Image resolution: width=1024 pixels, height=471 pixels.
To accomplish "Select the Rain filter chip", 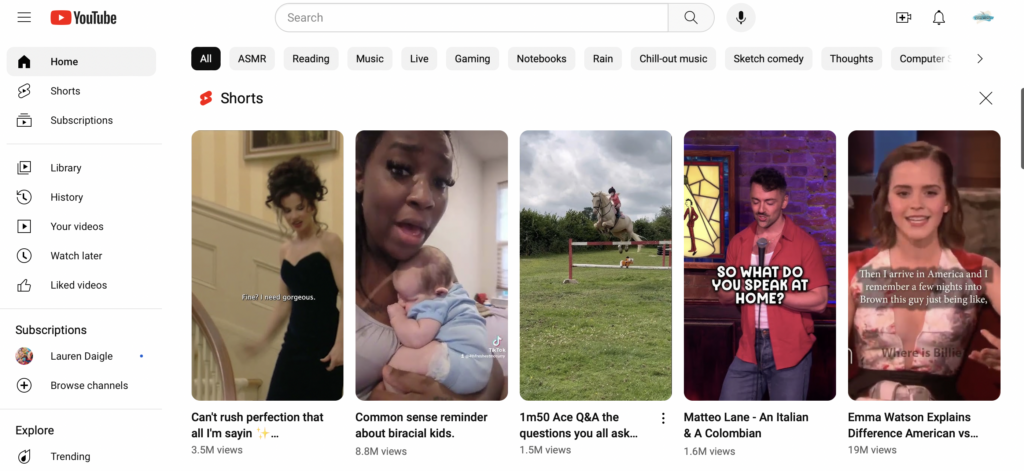I will pos(603,59).
